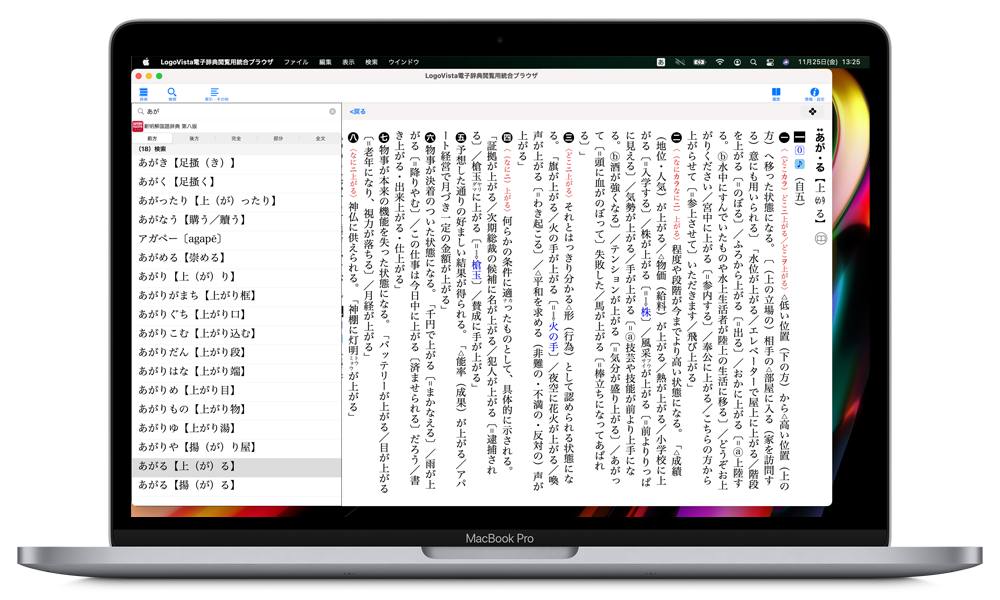The width and height of the screenshot is (1000, 600).
Task: Click the four-arrow expand view icon
Action: [813, 111]
